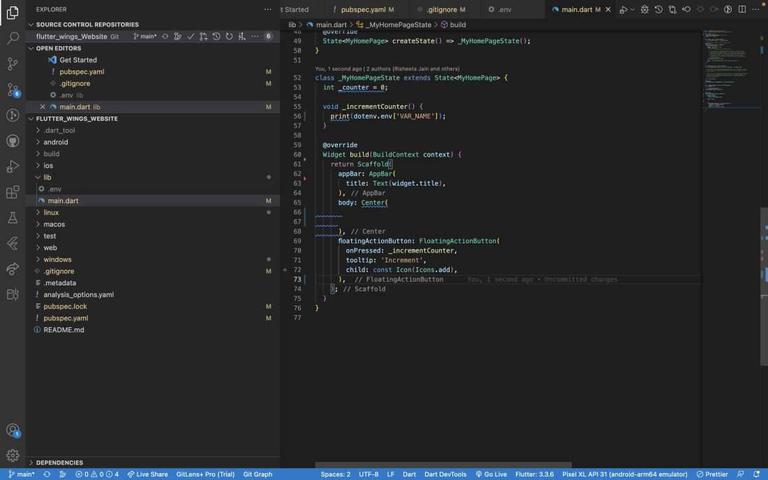Click GitLens+ Pro (Trial) in status bar
Screen dimensions: 768x480
(x=205, y=474)
